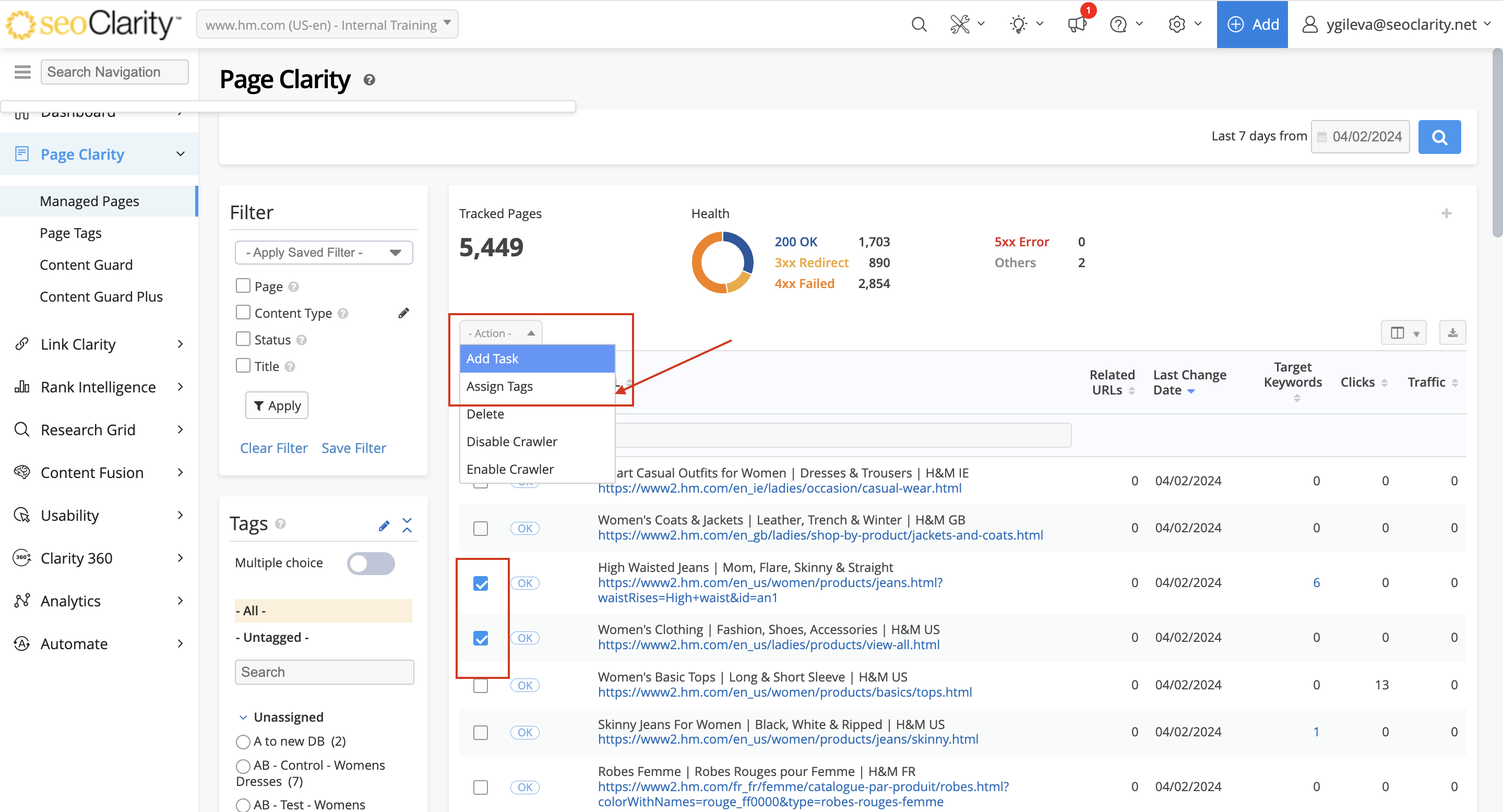Open the column selector dropdown above table
This screenshot has height=812, width=1503.
coord(1403,333)
